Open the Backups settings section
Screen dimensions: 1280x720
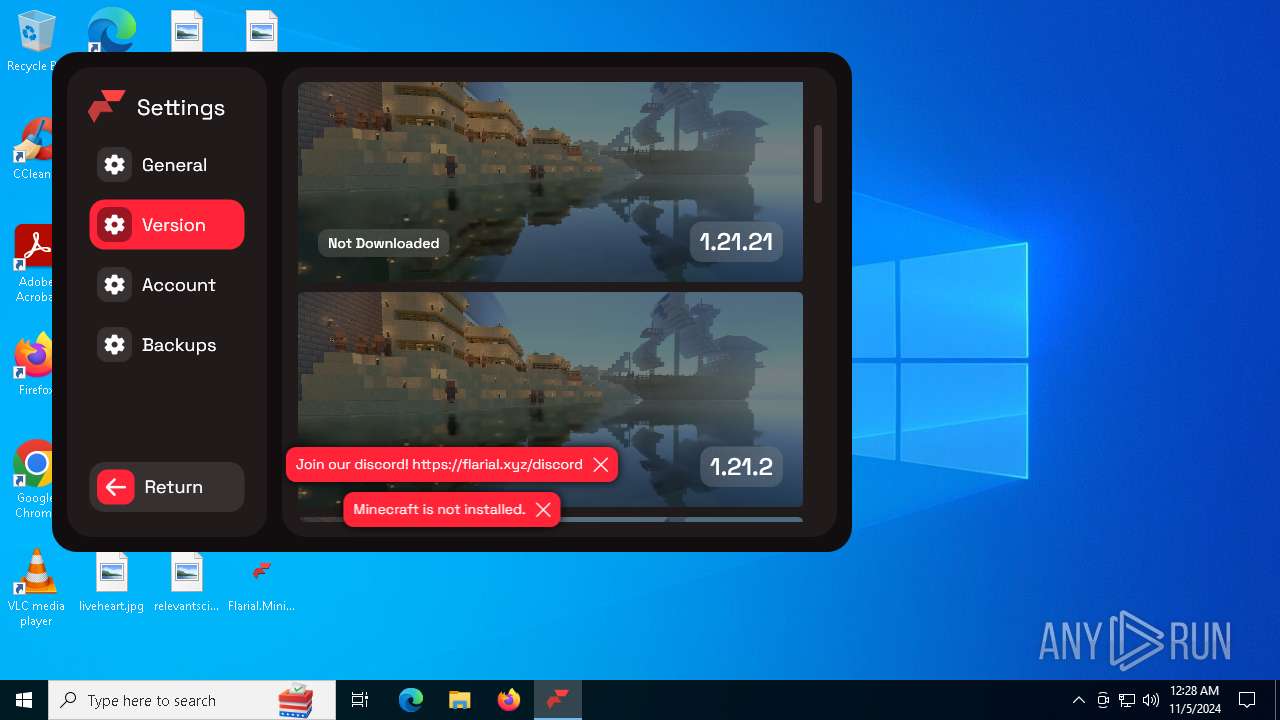pos(166,345)
